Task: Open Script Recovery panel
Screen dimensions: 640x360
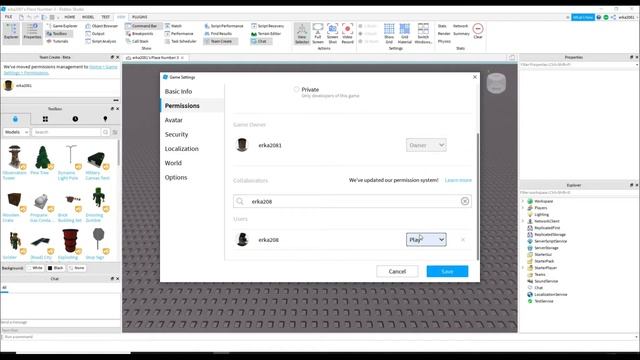Action: 268,26
